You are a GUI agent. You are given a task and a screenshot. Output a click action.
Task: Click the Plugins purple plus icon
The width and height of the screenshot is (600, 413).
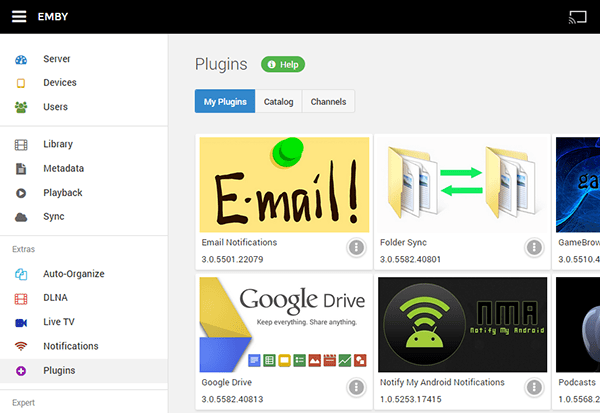21,371
